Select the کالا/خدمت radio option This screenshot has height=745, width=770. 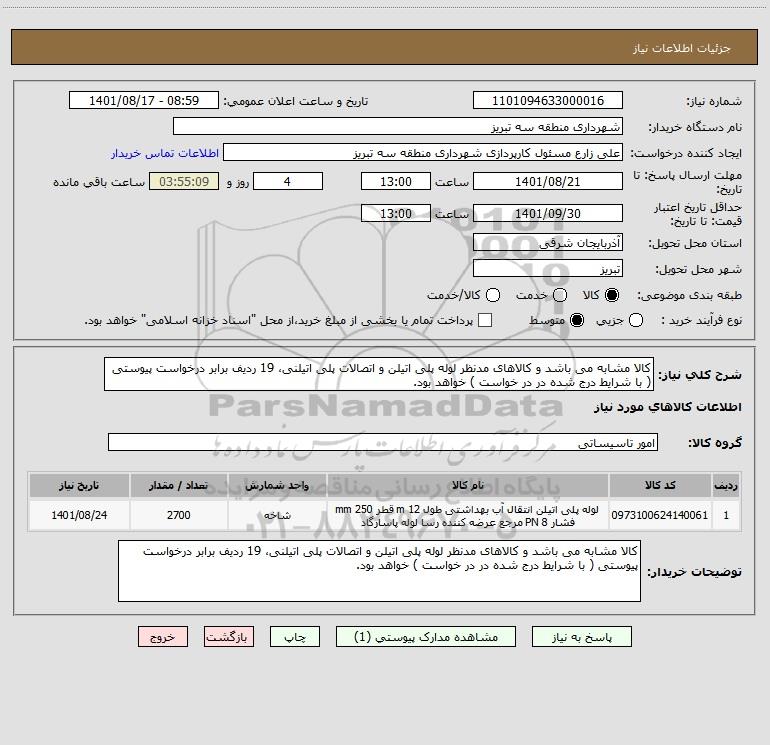tap(493, 295)
